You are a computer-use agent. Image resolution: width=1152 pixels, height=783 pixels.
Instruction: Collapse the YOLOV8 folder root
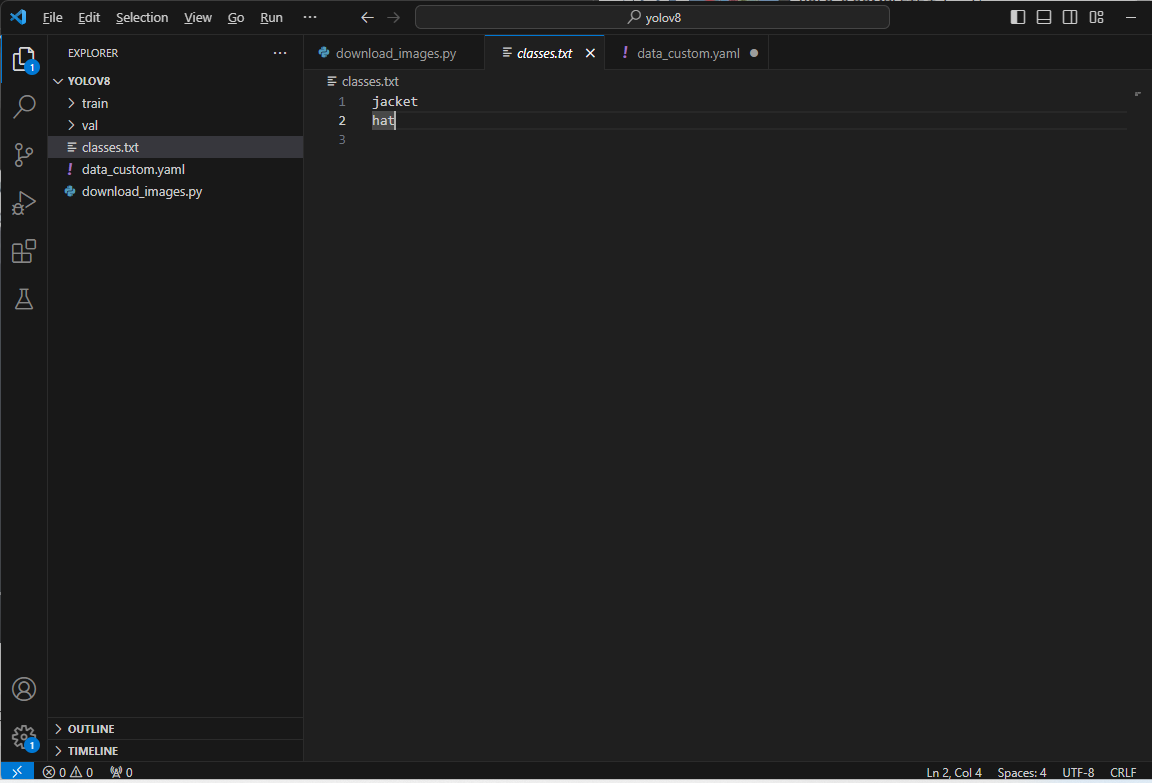(x=176, y=81)
